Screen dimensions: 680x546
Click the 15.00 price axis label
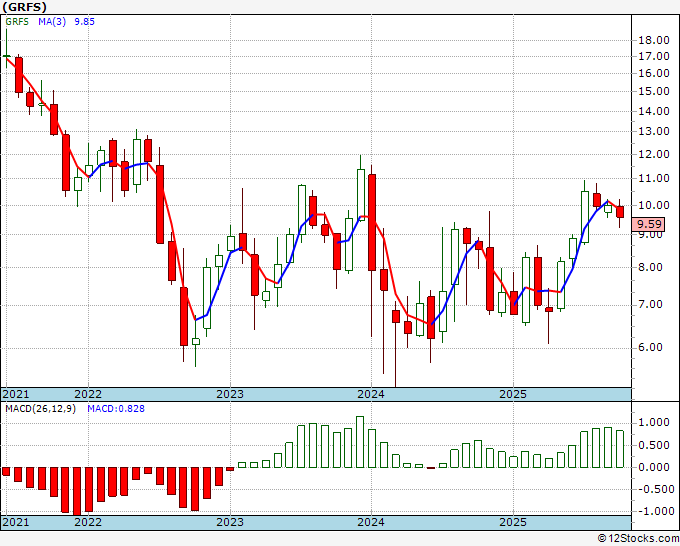[x=654, y=91]
